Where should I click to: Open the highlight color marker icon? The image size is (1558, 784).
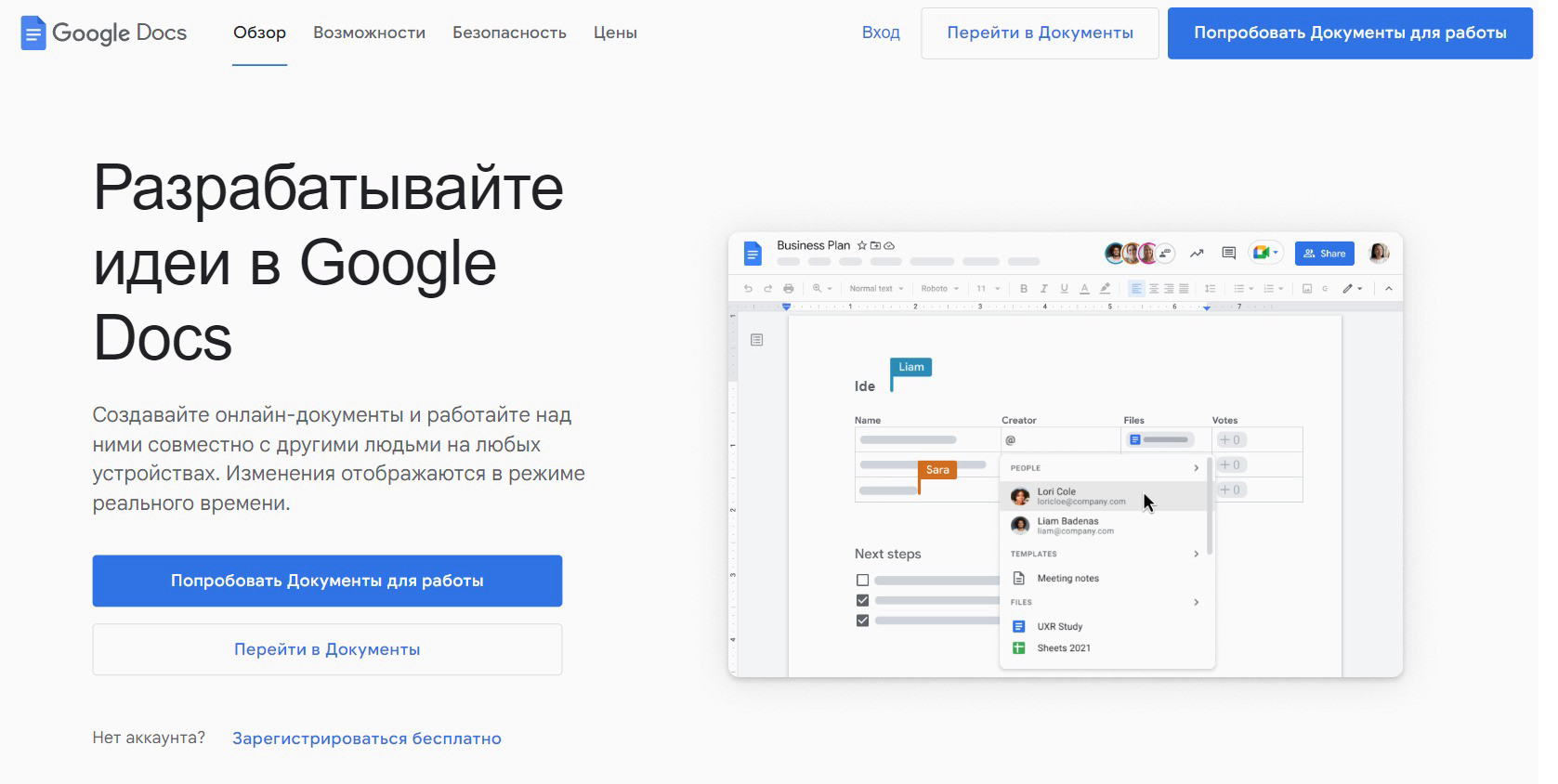1105,289
